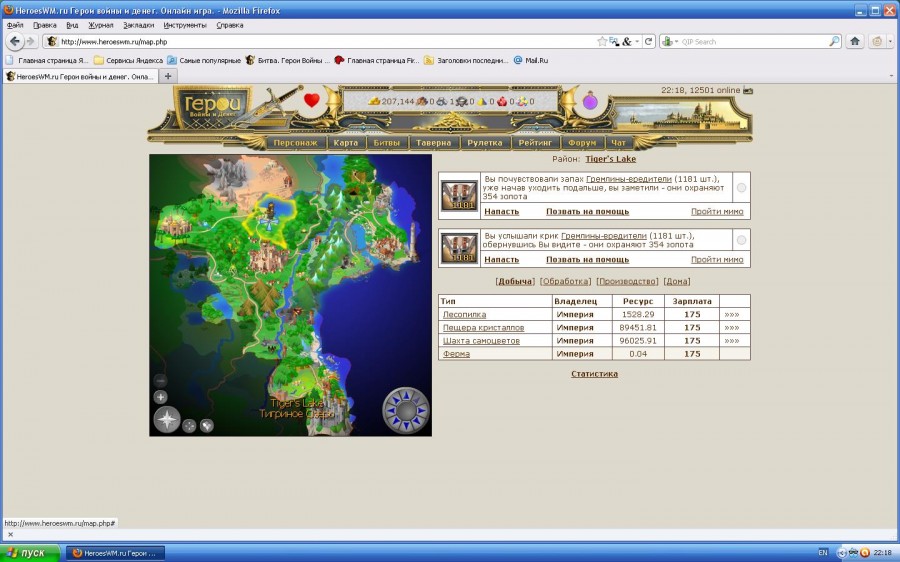The image size is (900, 562).
Task: Select radio button of second hunt offer
Action: pos(741,240)
